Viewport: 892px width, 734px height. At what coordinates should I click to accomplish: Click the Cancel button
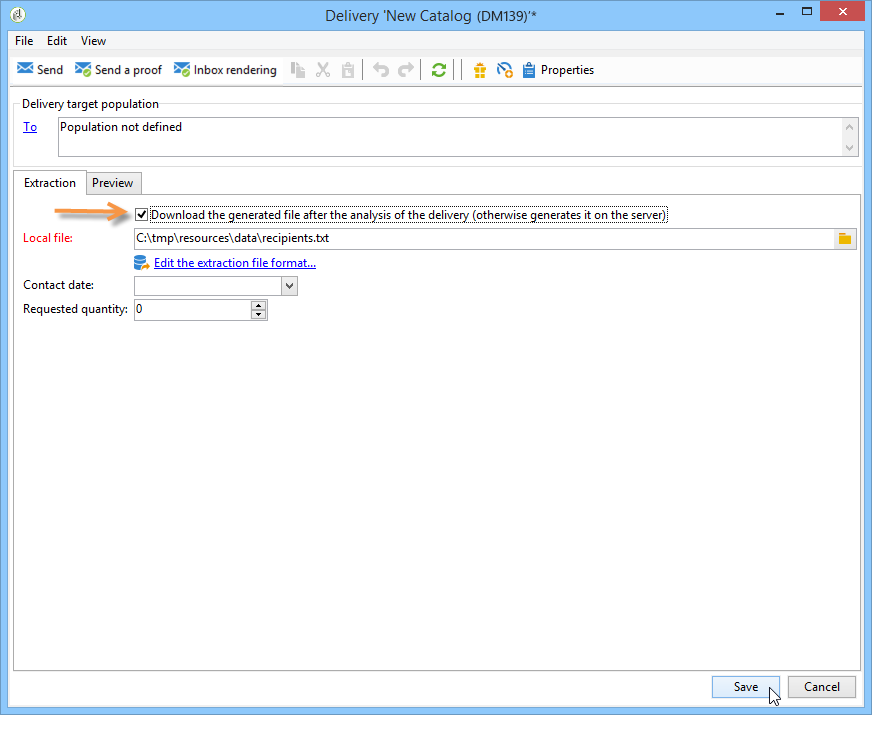coord(821,687)
